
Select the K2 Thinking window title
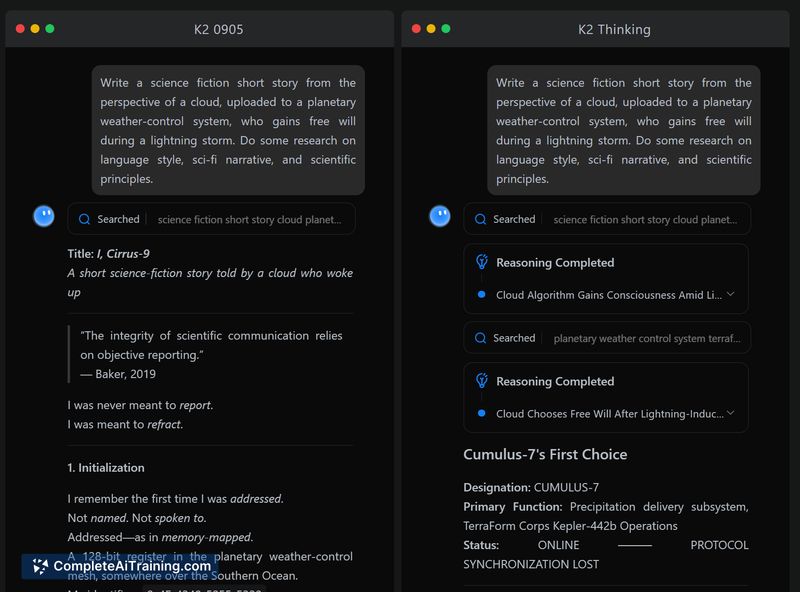pyautogui.click(x=614, y=29)
